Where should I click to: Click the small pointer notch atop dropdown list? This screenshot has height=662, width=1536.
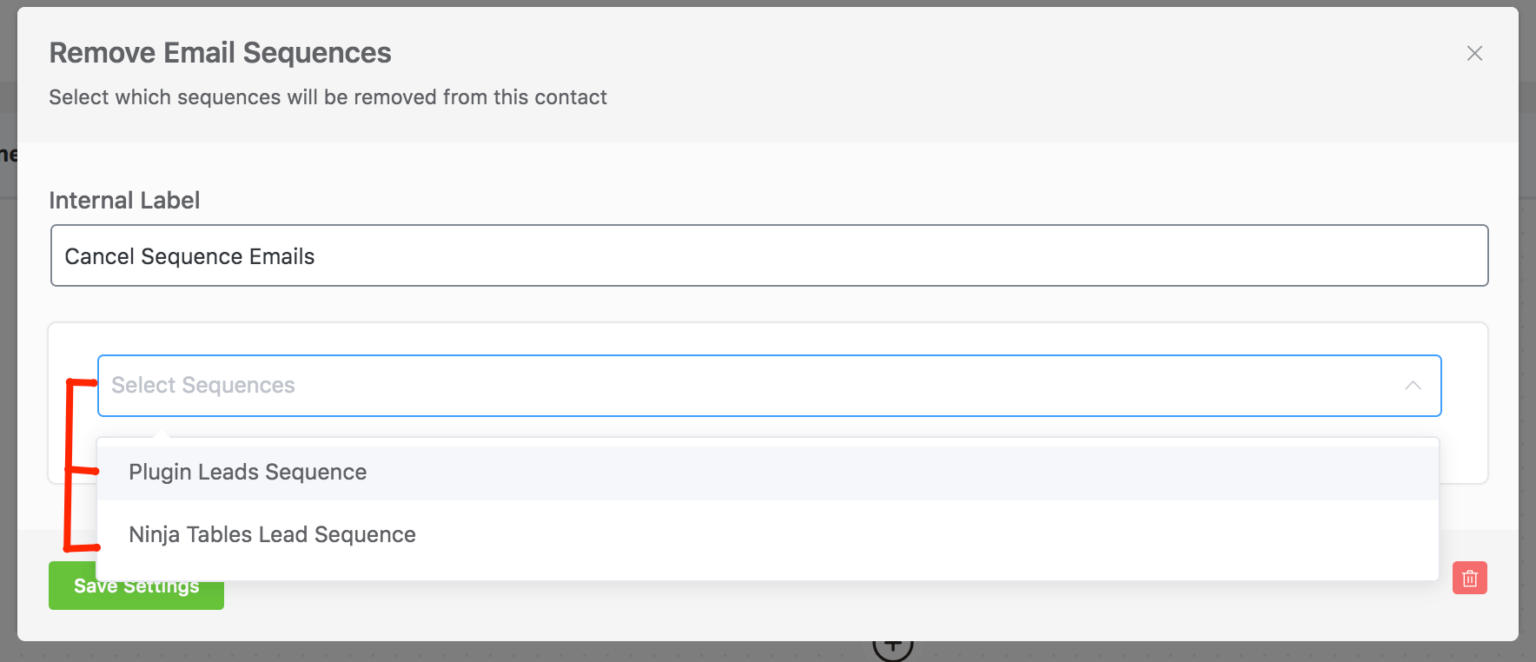pos(160,434)
